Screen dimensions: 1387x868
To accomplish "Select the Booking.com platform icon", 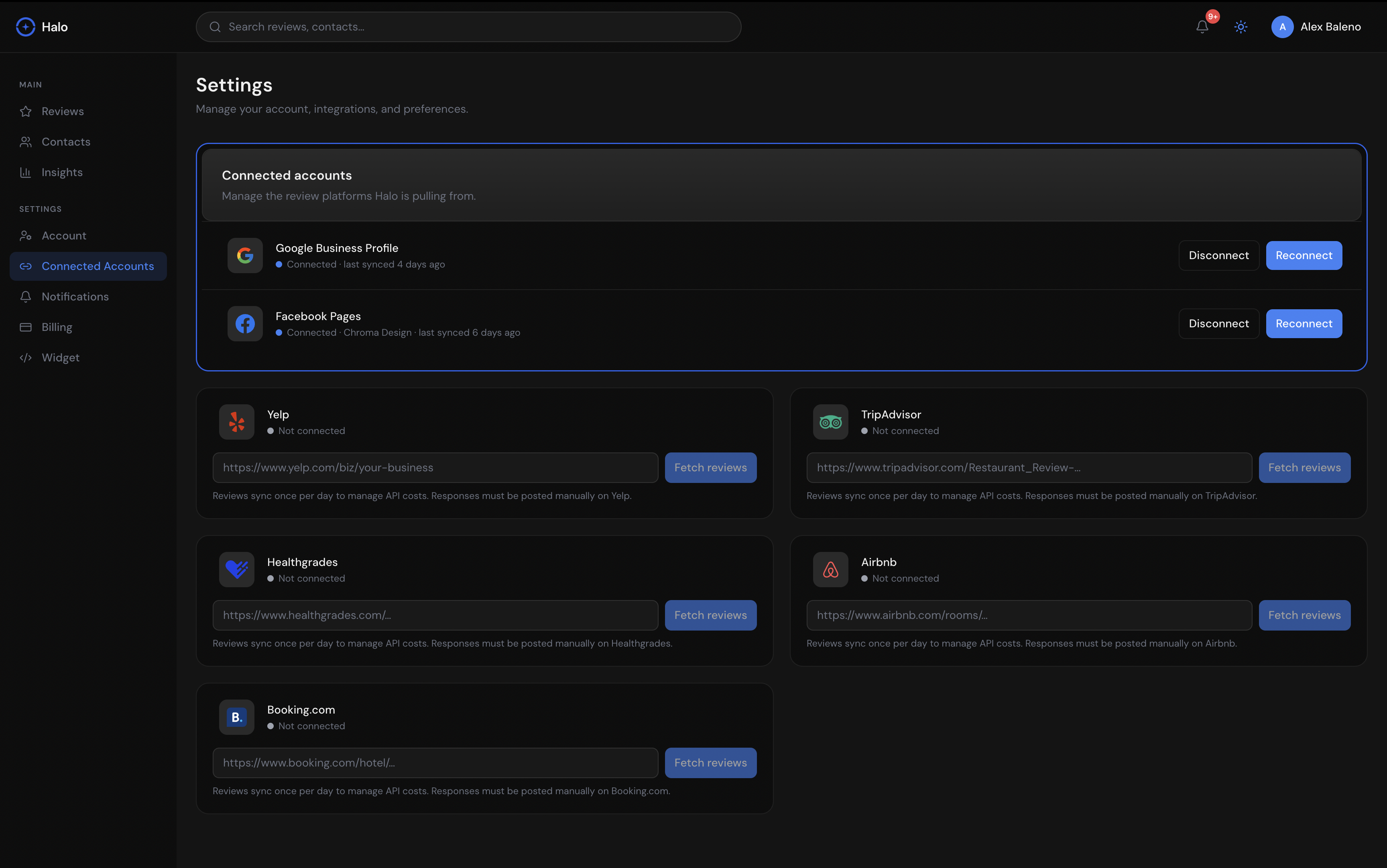I will [236, 716].
